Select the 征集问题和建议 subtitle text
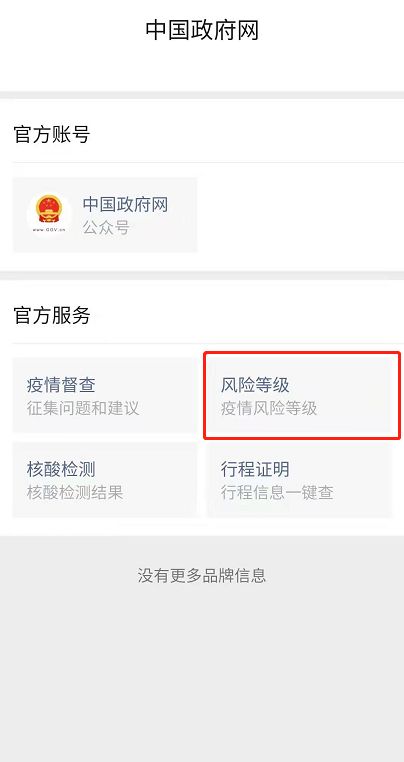Viewport: 404px width, 762px height. point(83,408)
